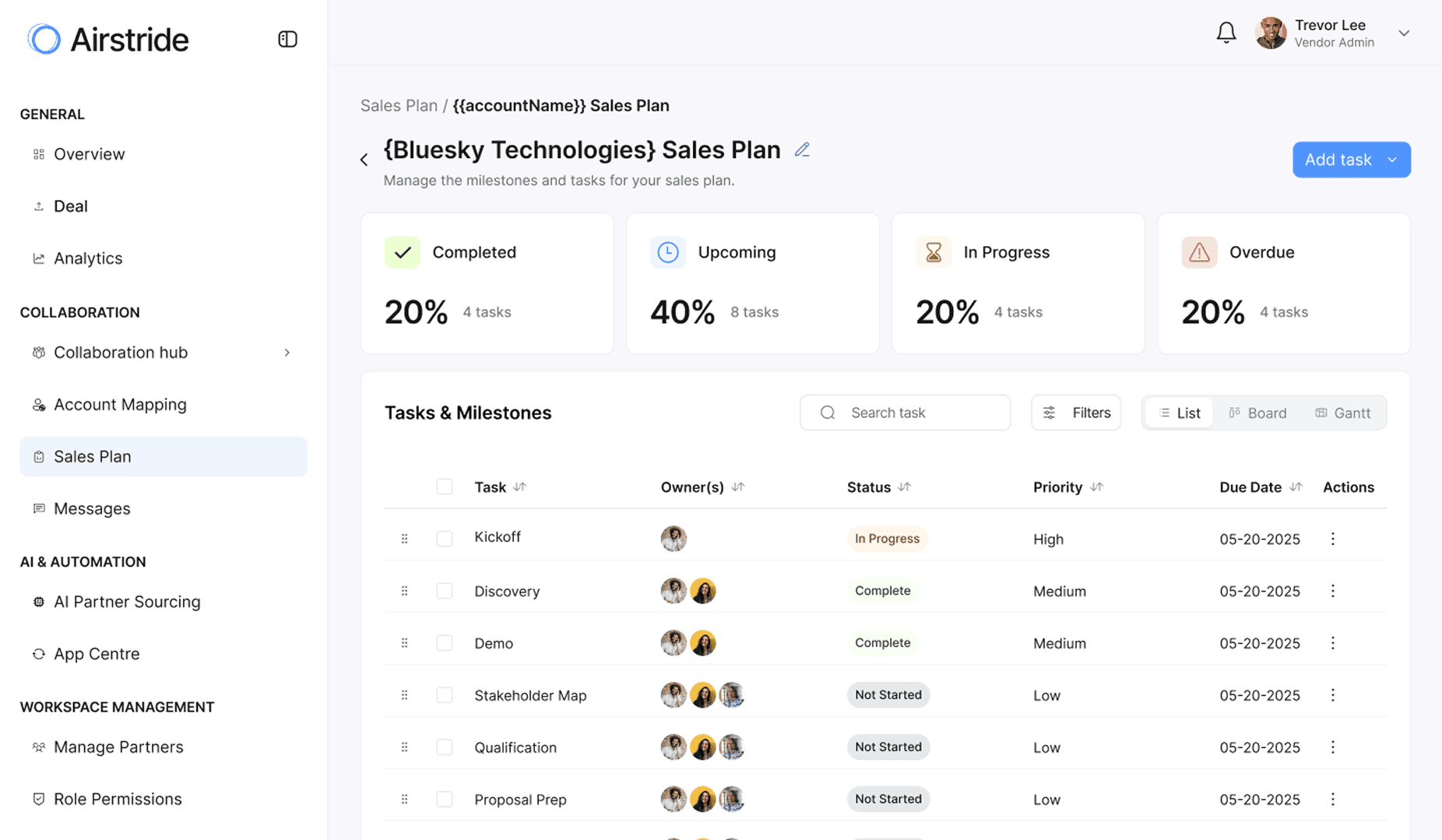Click the Analytics chart icon
Screen dimensions: 1442x840
(x=38, y=258)
